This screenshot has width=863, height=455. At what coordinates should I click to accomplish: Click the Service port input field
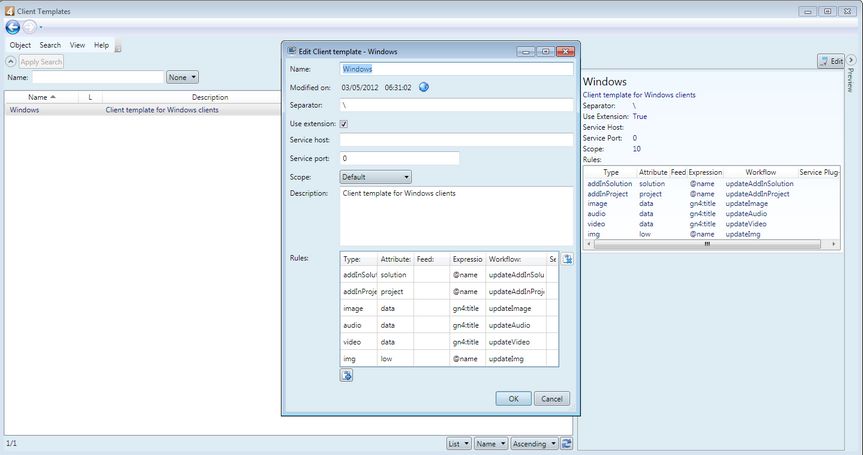[400, 158]
